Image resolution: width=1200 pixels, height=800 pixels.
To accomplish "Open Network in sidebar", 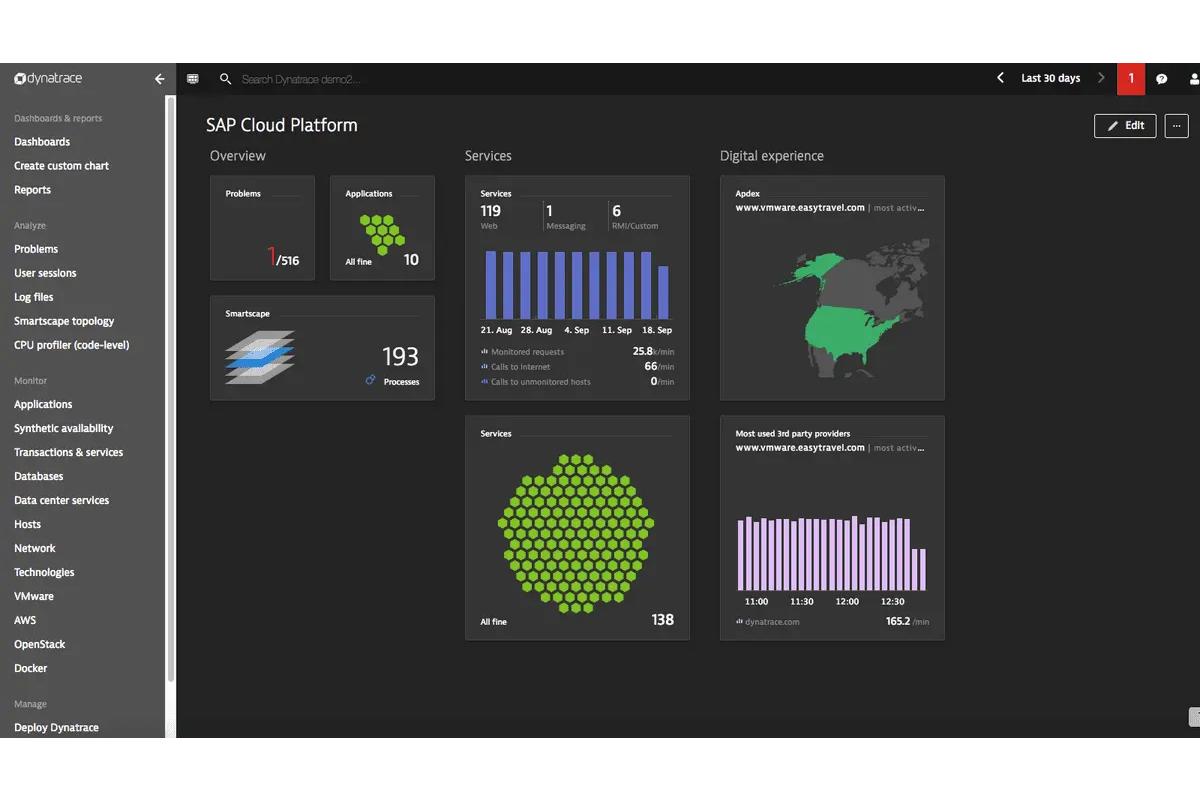I will click(x=35, y=548).
